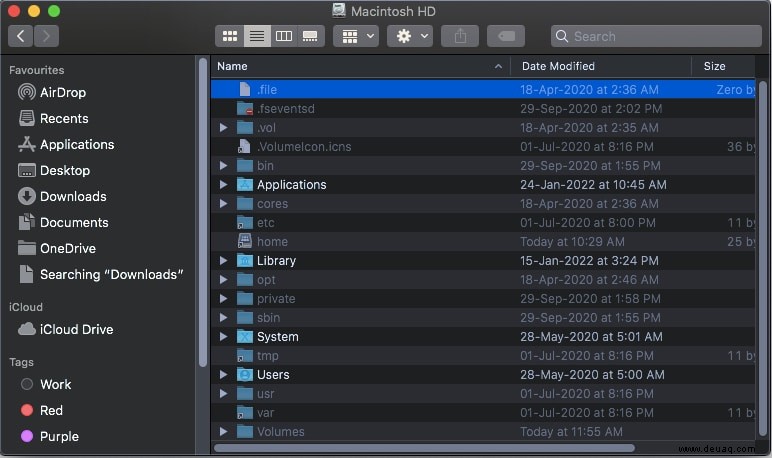The height and width of the screenshot is (458, 772).
Task: Select the Users folder icon
Action: coord(245,375)
